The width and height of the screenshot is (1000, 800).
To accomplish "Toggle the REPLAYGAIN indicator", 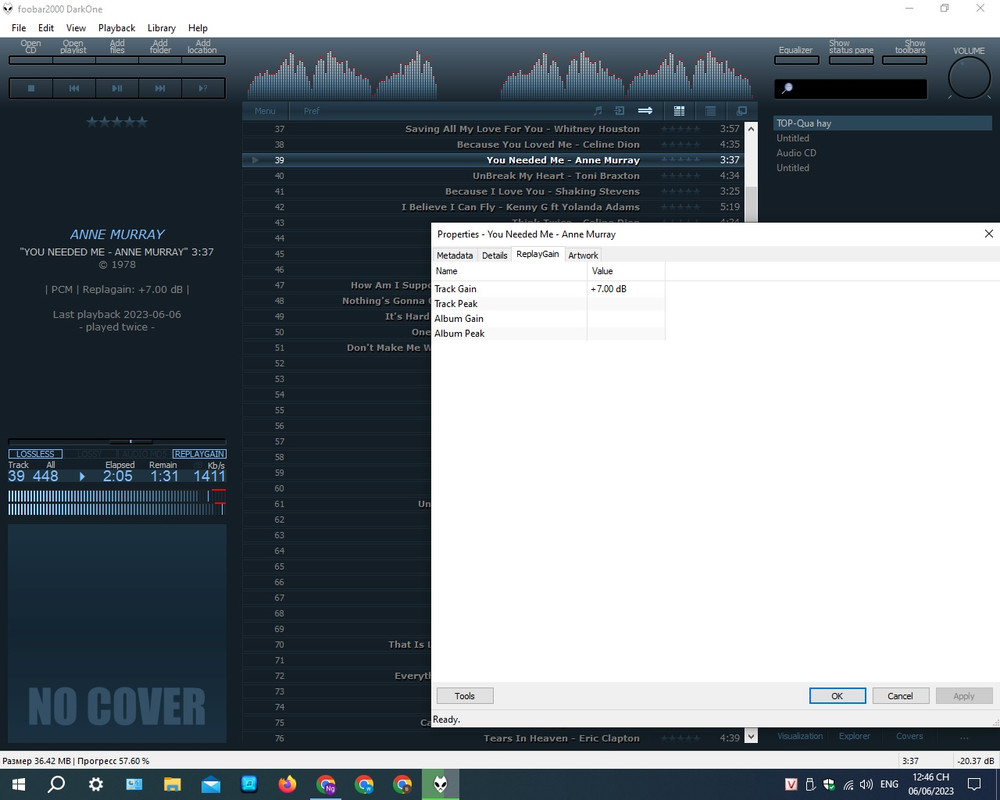I will point(199,454).
